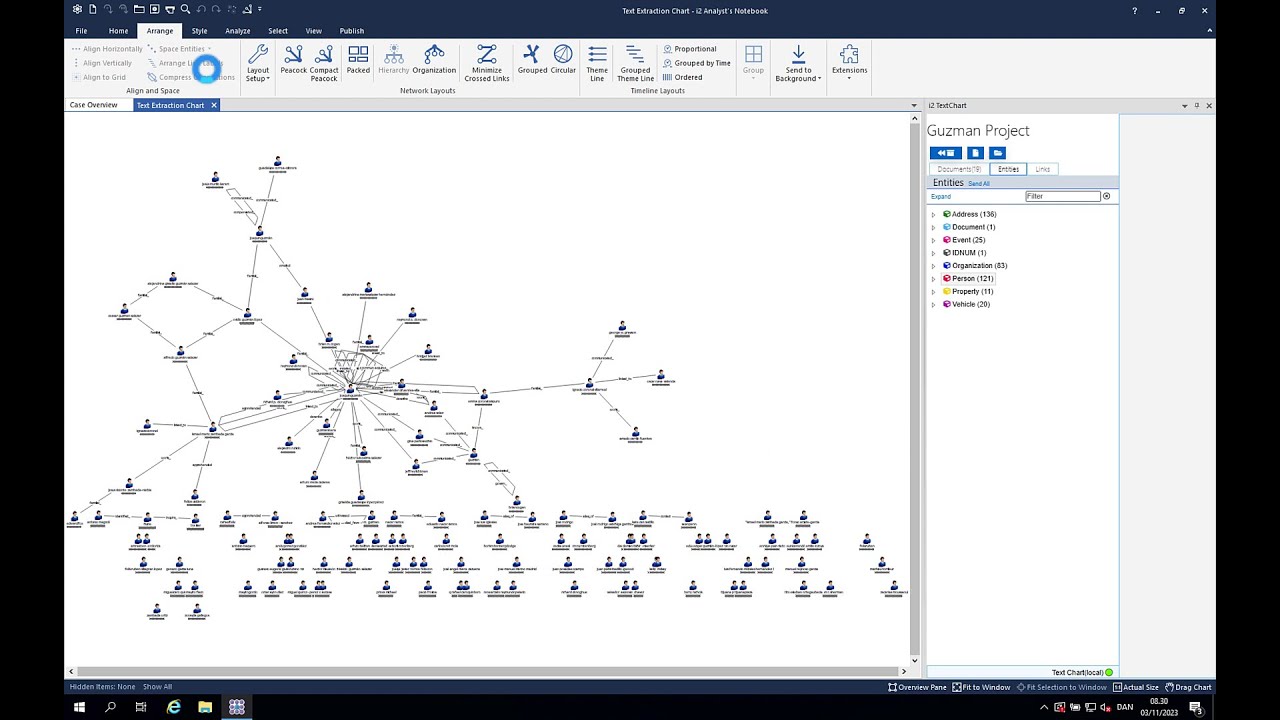Select Actual Size in status bar
Image resolution: width=1280 pixels, height=720 pixels.
click(1136, 687)
